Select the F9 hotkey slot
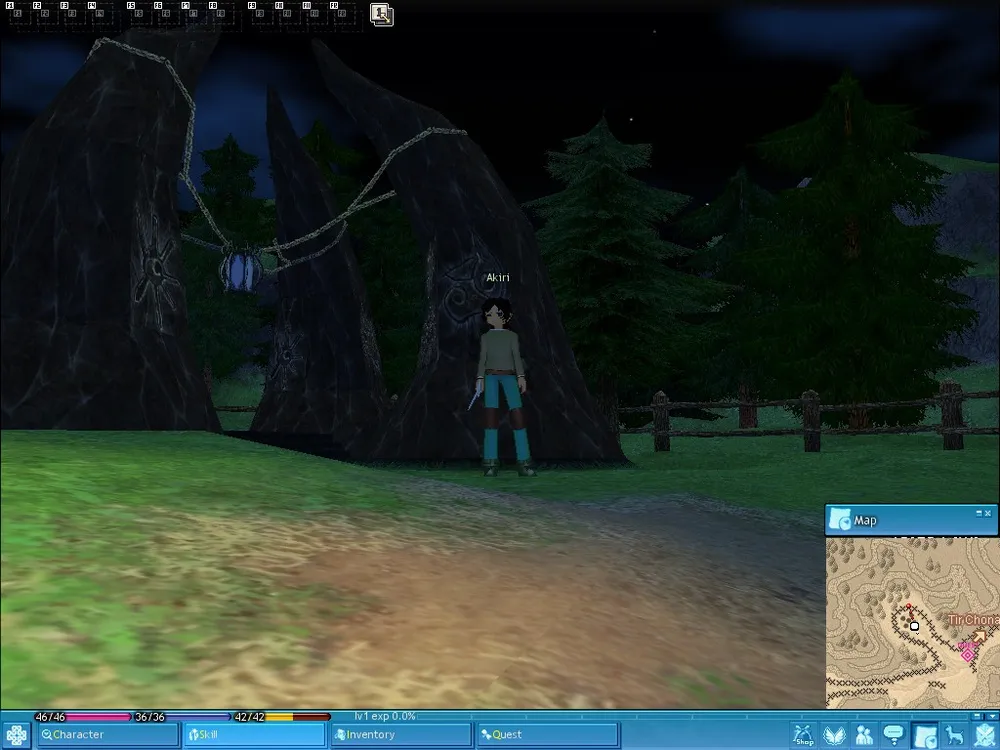The image size is (1000, 750). click(x=261, y=14)
